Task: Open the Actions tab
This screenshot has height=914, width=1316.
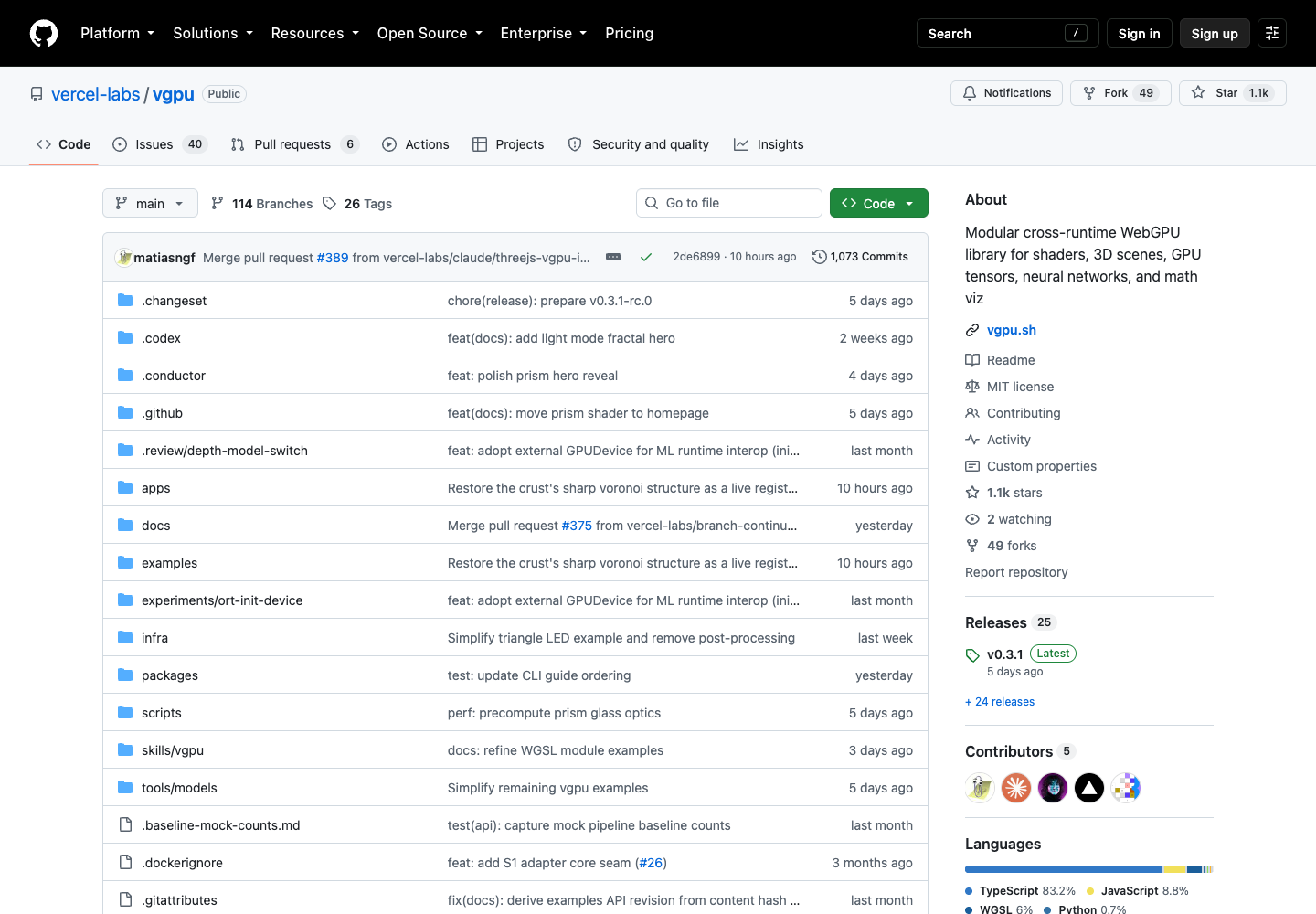Action: (x=416, y=144)
